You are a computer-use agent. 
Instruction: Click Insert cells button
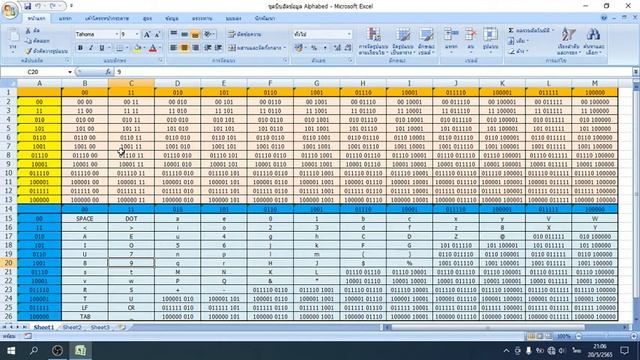point(451,40)
